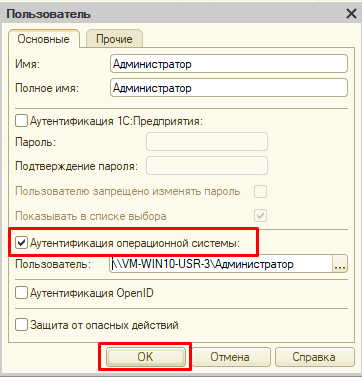The width and height of the screenshot is (362, 377).
Task: Click the Пользователь dialog title bar
Action: pos(173,14)
